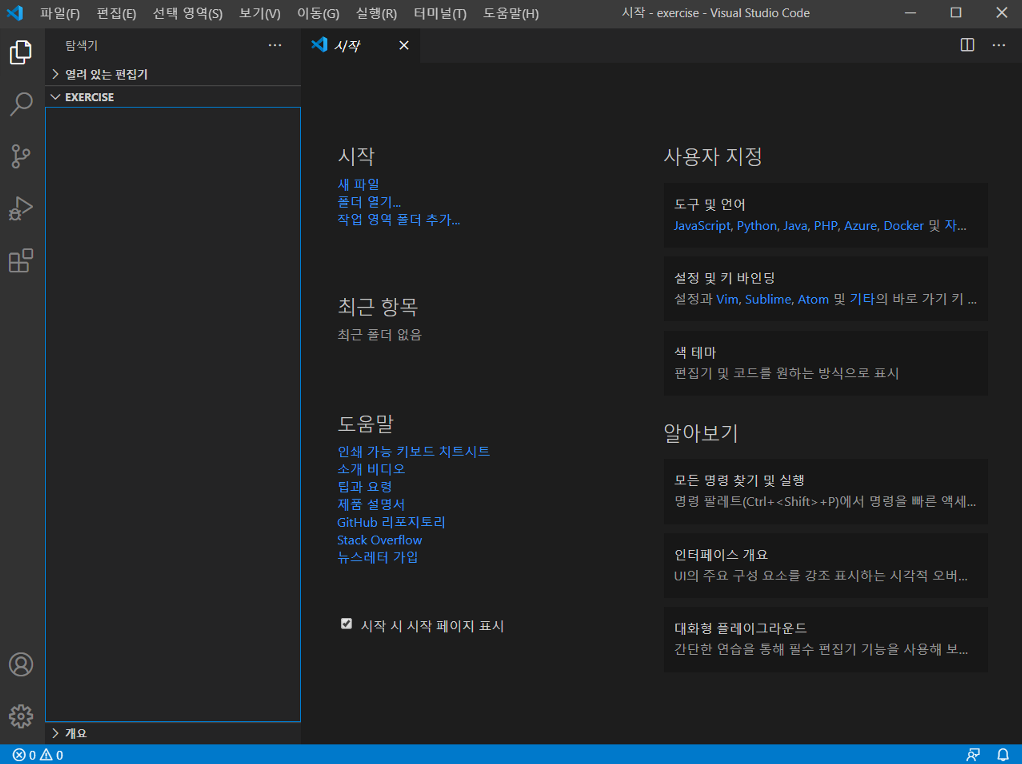Open the Search view icon

tap(21, 104)
